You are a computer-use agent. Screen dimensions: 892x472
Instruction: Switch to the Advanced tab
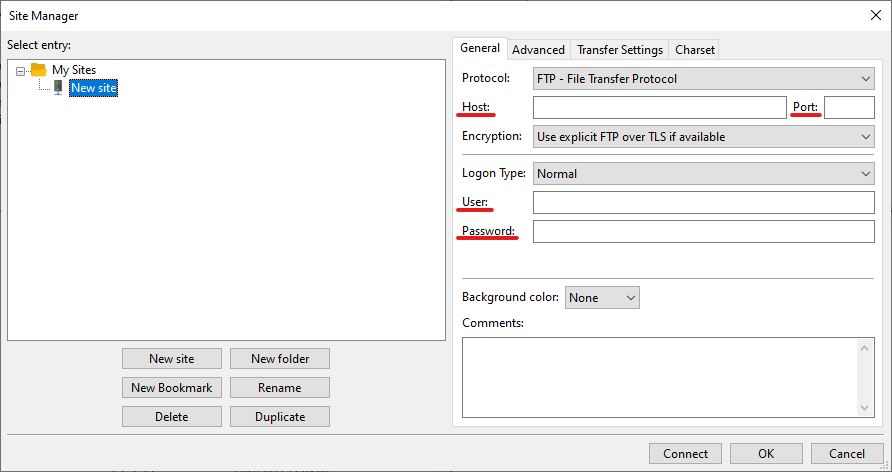538,50
